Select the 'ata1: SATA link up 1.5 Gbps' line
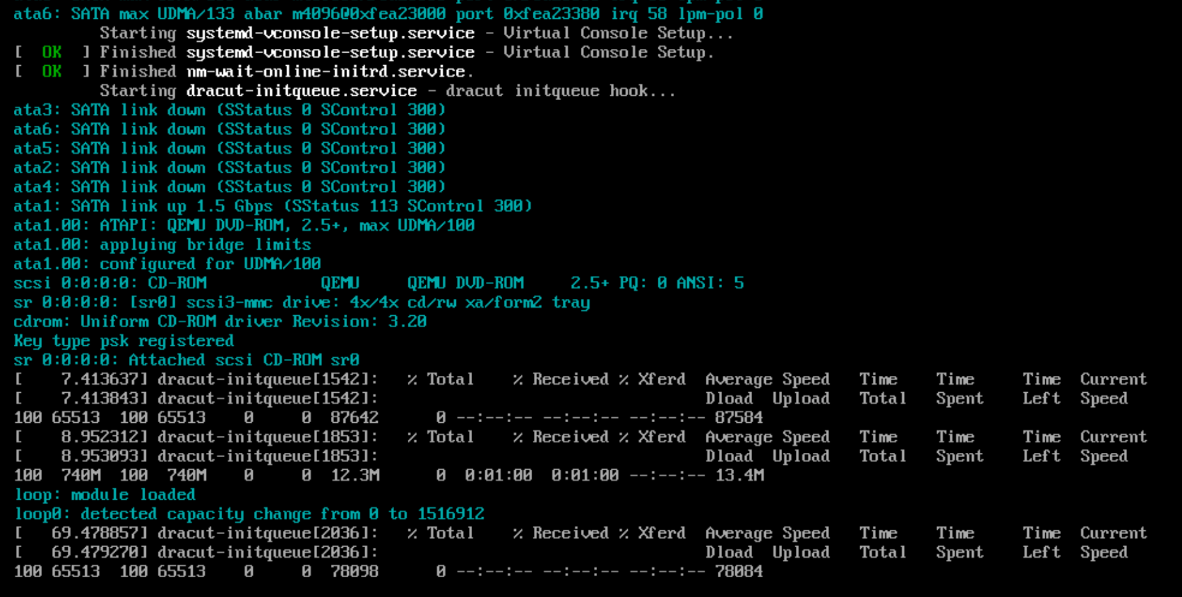Viewport: 1182px width, 597px height. [x=272, y=206]
